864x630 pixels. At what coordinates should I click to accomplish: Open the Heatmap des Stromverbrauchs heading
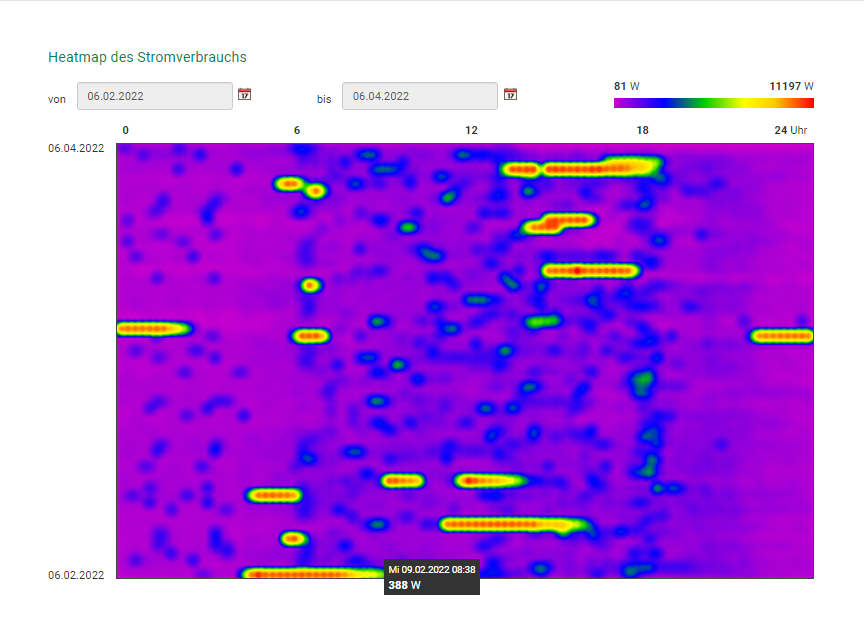coord(146,57)
